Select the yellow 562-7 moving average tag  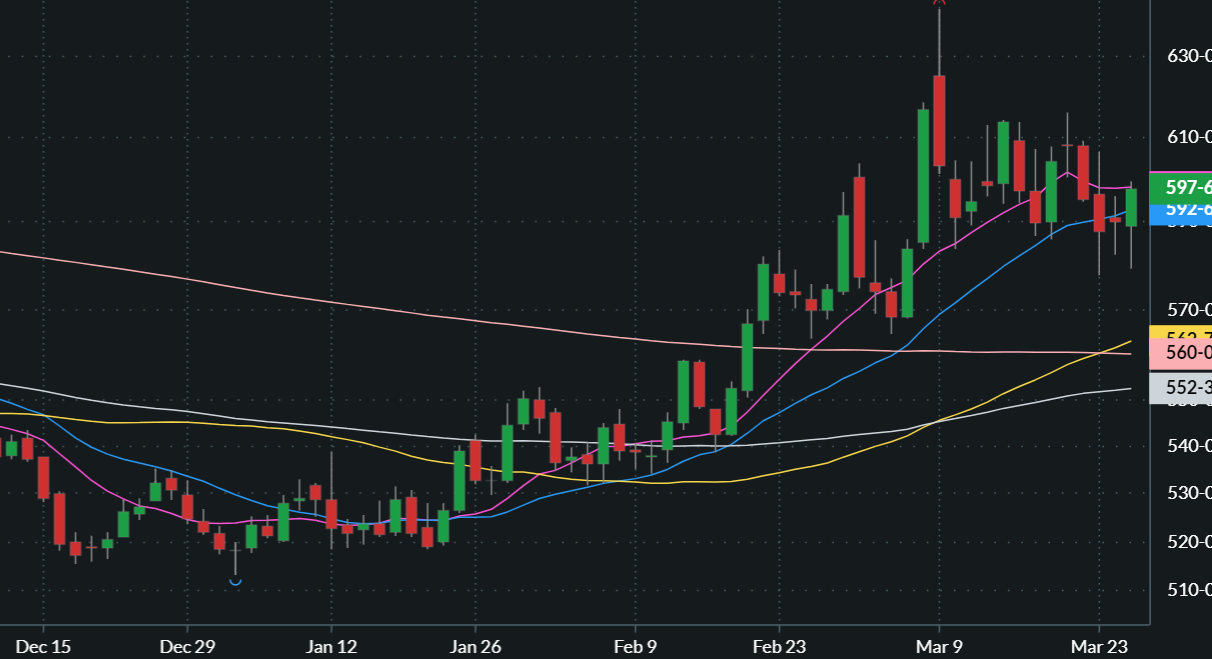[1182, 332]
